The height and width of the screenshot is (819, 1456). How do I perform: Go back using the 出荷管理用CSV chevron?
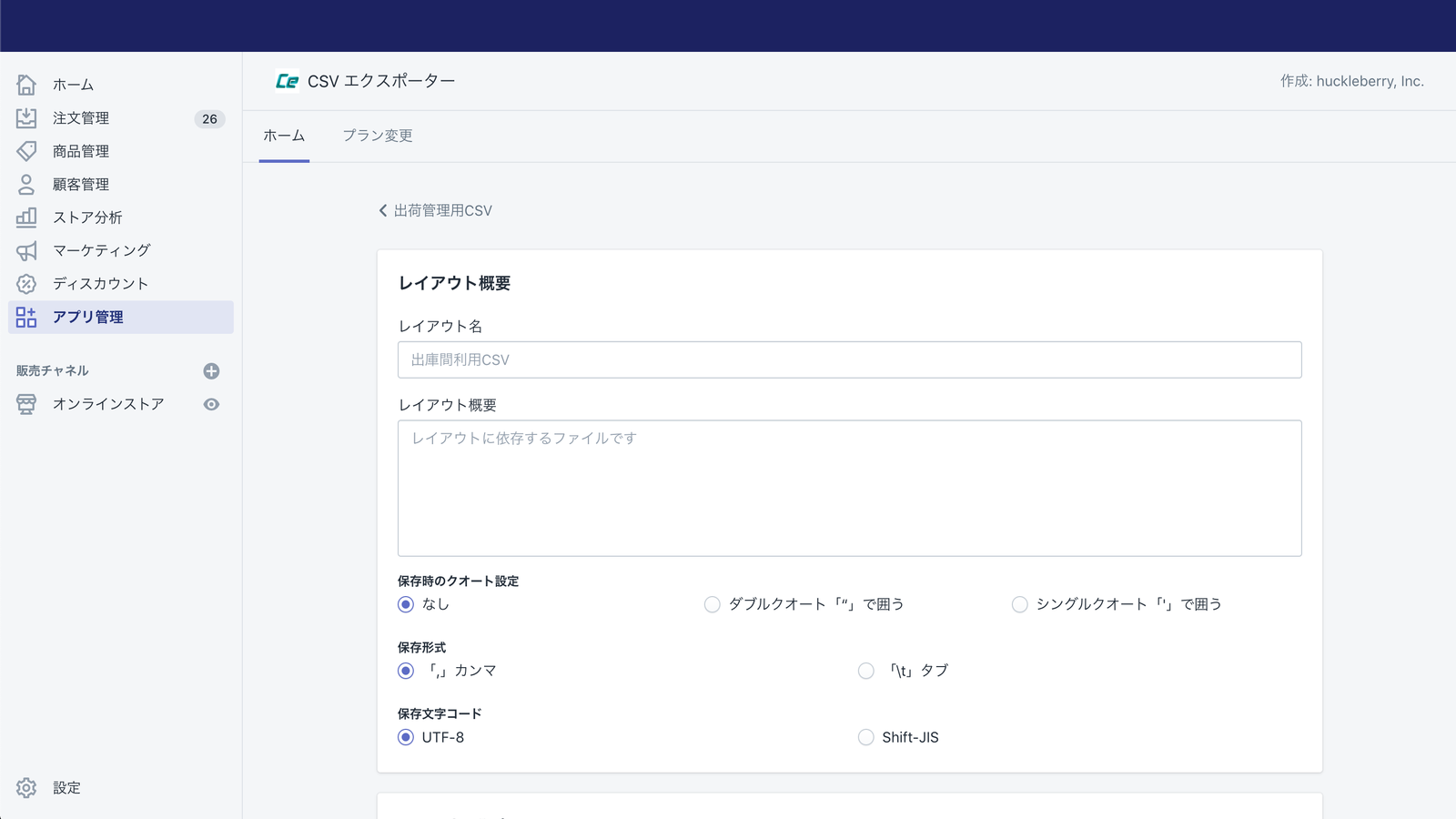pyautogui.click(x=384, y=210)
